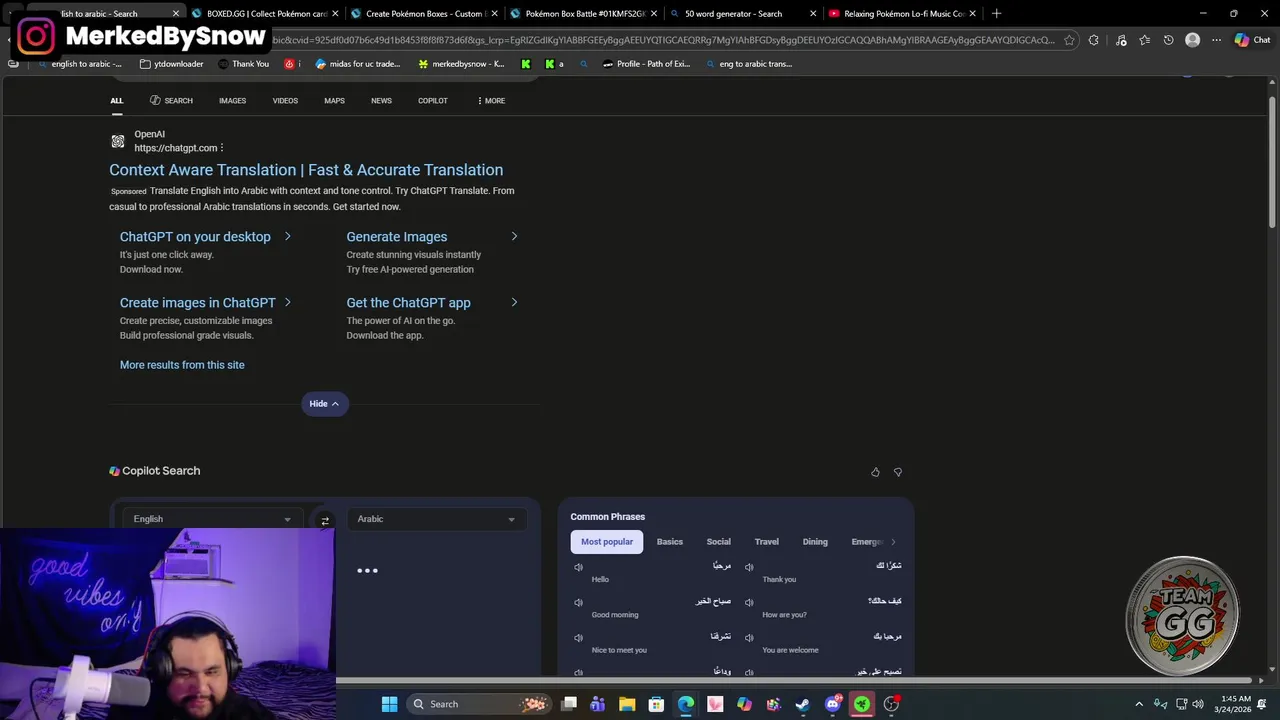Close the 50 word generator tab
This screenshot has width=1280, height=720.
[813, 14]
